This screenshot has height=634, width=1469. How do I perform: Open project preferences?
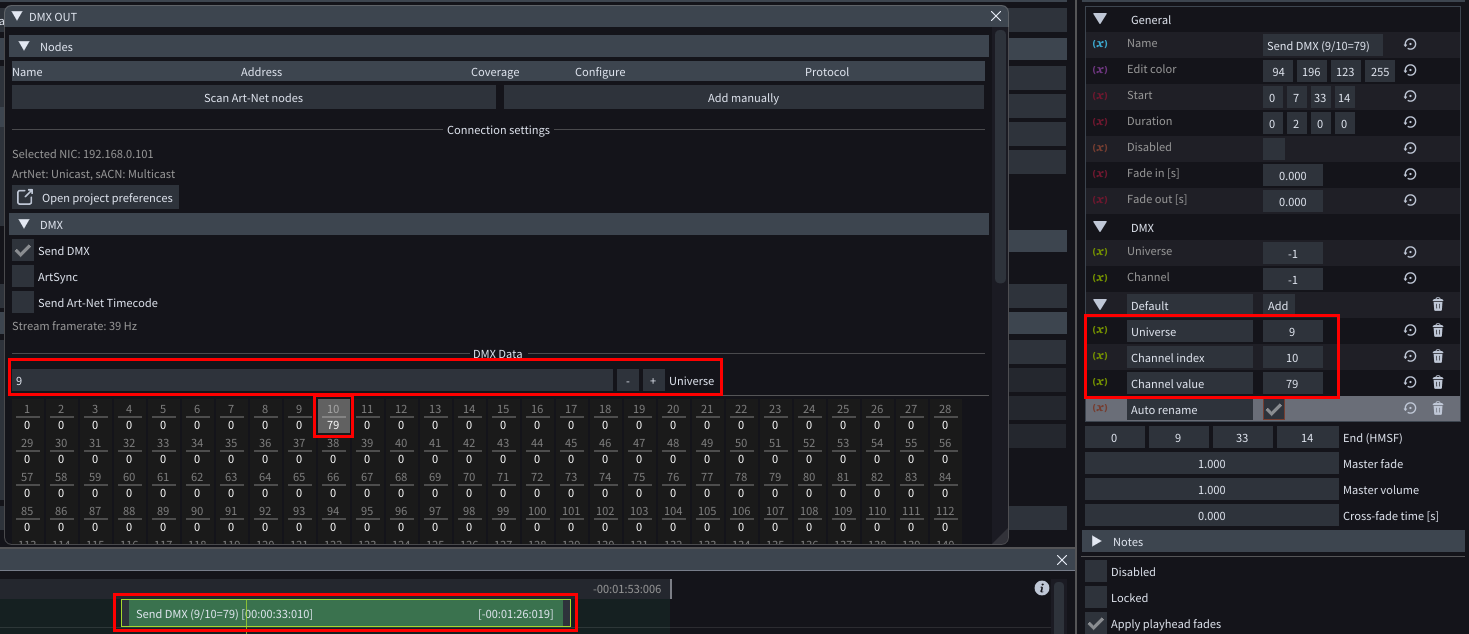(x=96, y=197)
